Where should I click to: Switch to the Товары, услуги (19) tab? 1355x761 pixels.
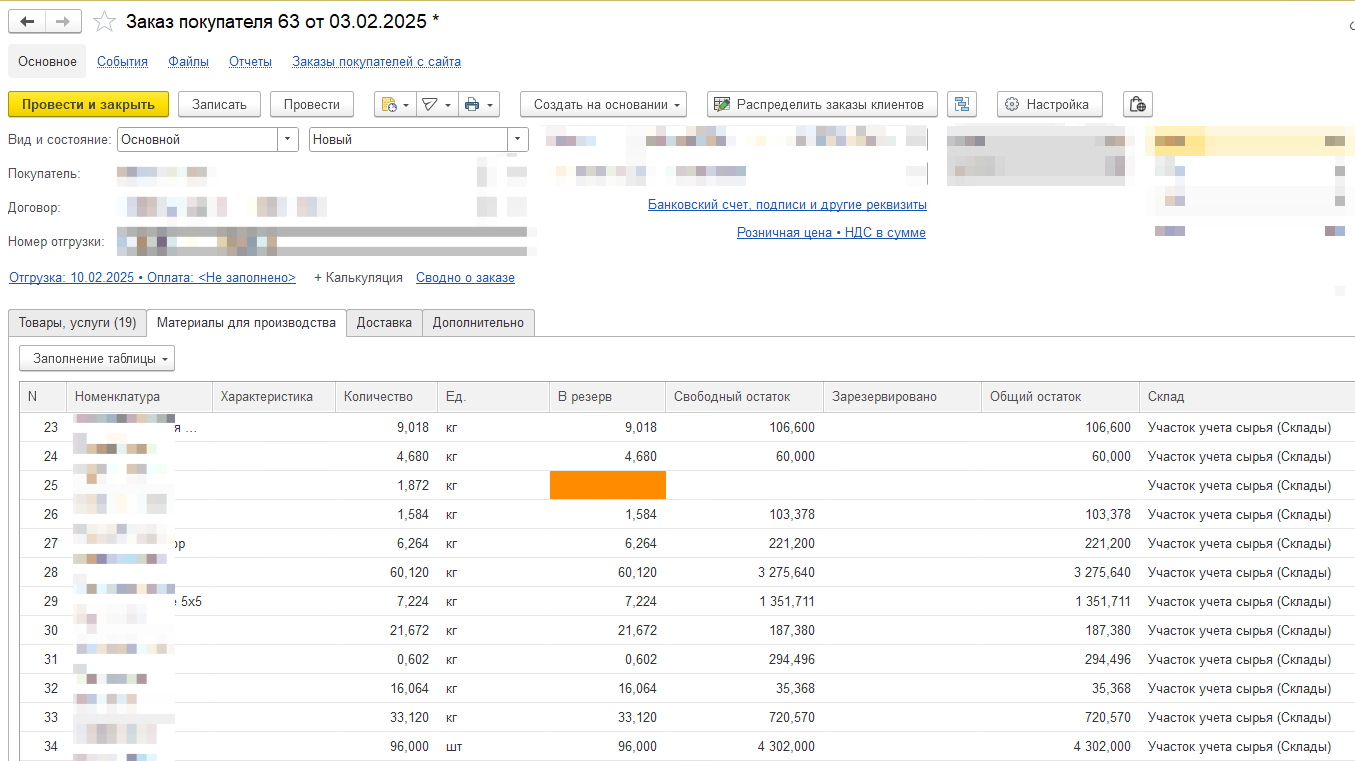tap(77, 323)
